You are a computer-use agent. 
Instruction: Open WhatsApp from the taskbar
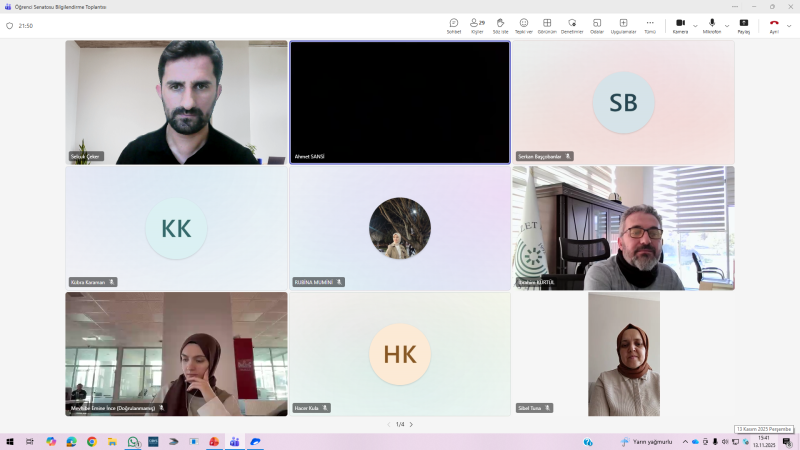133,441
